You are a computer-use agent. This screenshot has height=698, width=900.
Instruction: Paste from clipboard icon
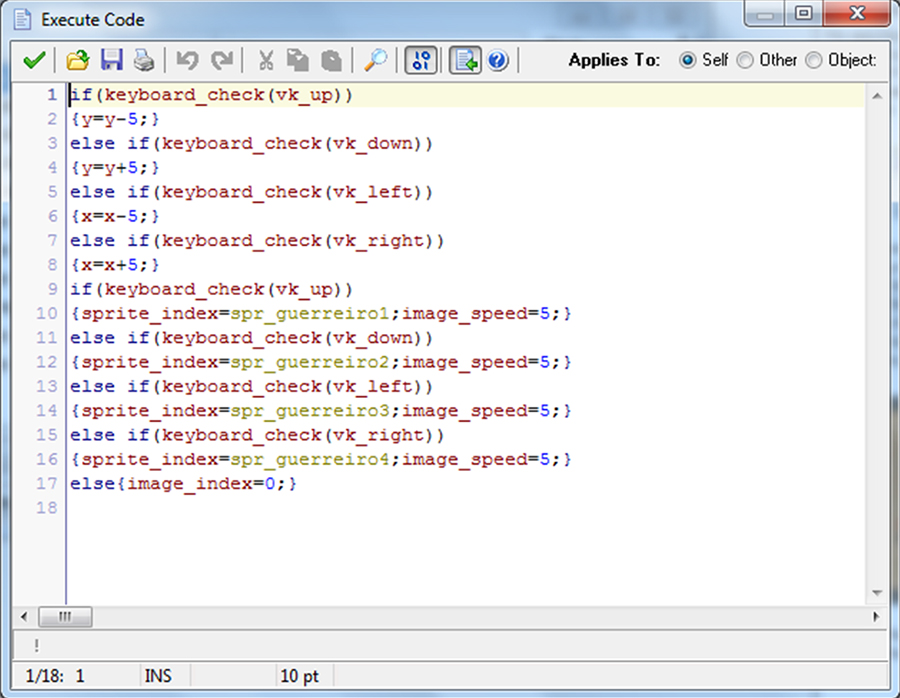pos(331,61)
